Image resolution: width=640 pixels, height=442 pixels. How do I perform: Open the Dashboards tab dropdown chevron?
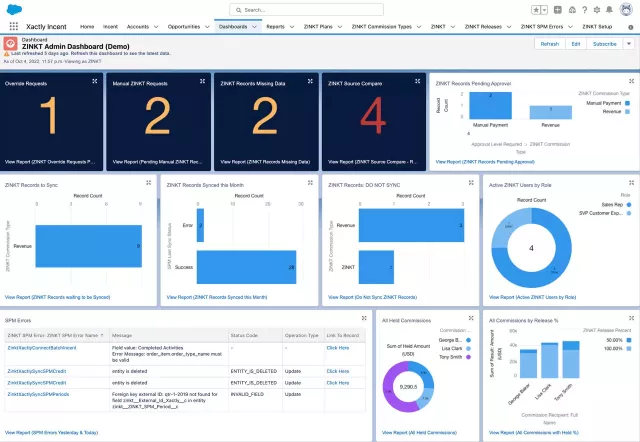[x=254, y=27]
